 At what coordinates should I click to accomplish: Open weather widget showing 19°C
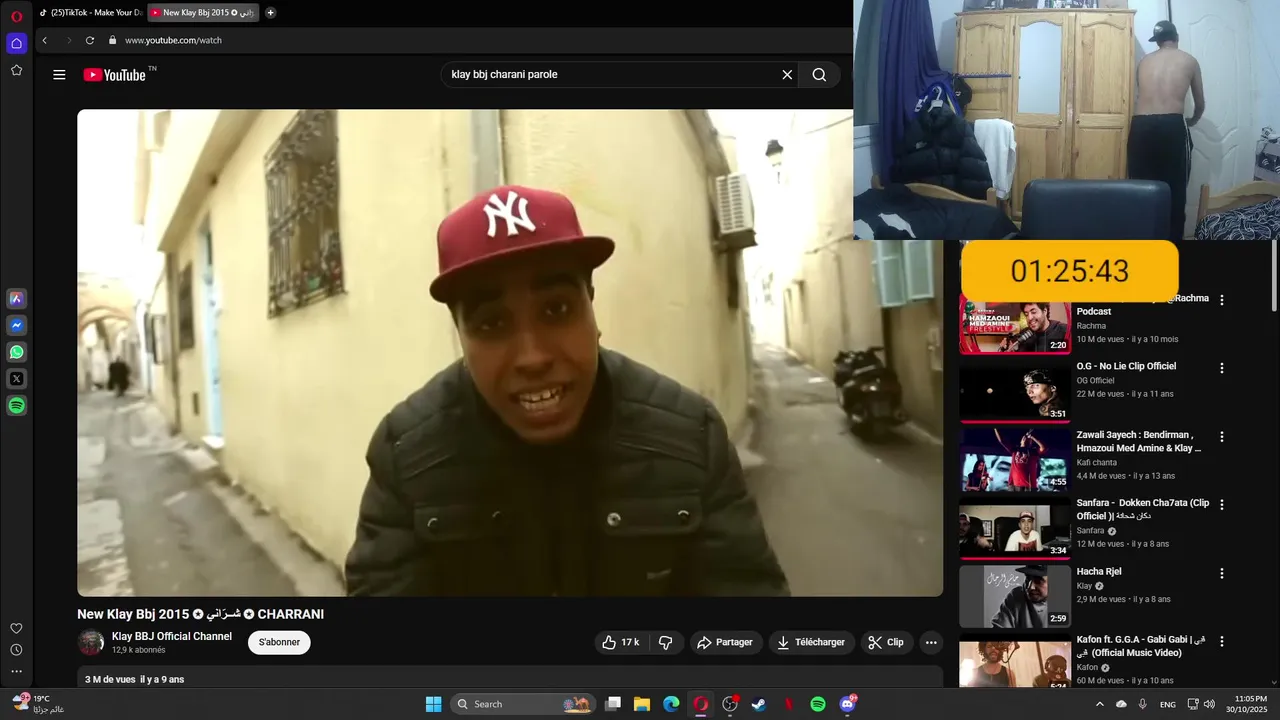click(x=40, y=704)
